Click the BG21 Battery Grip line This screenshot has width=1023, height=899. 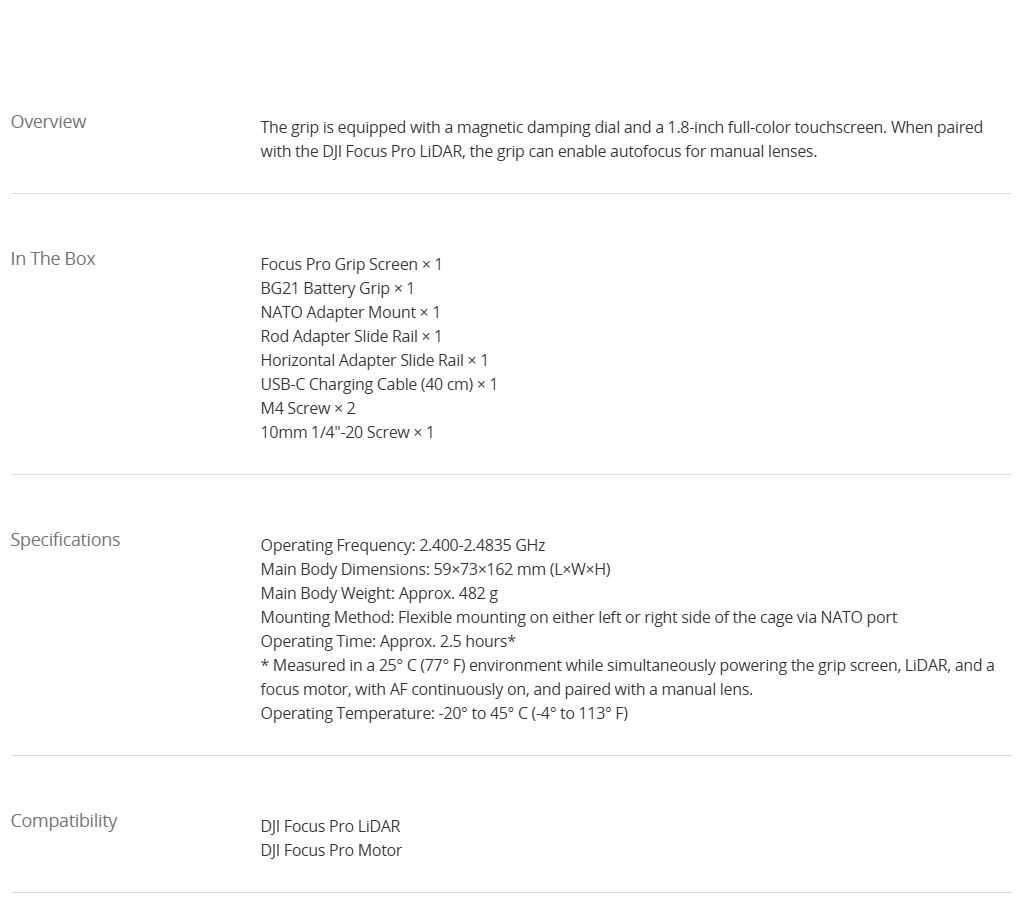pyautogui.click(x=337, y=288)
